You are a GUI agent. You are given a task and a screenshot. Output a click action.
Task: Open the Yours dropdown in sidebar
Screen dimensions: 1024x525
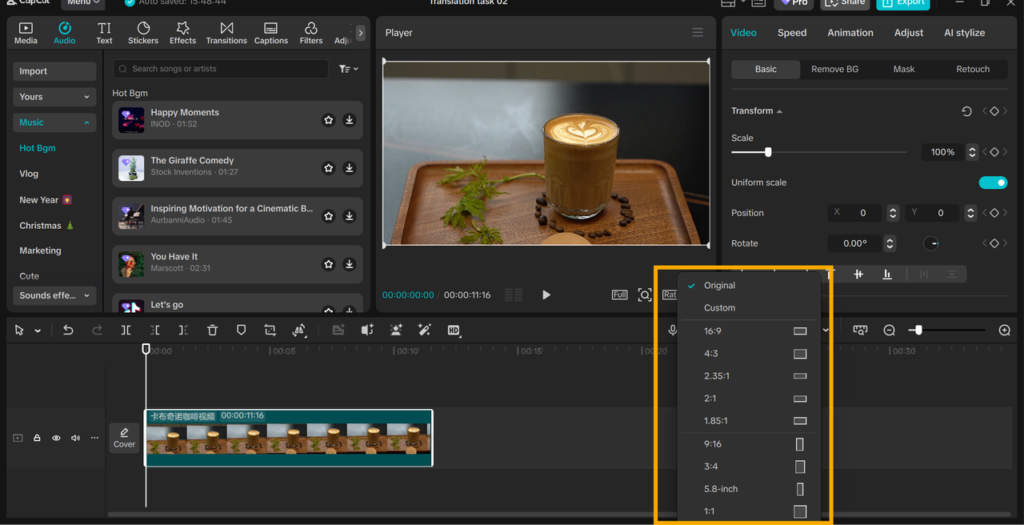[x=55, y=97]
